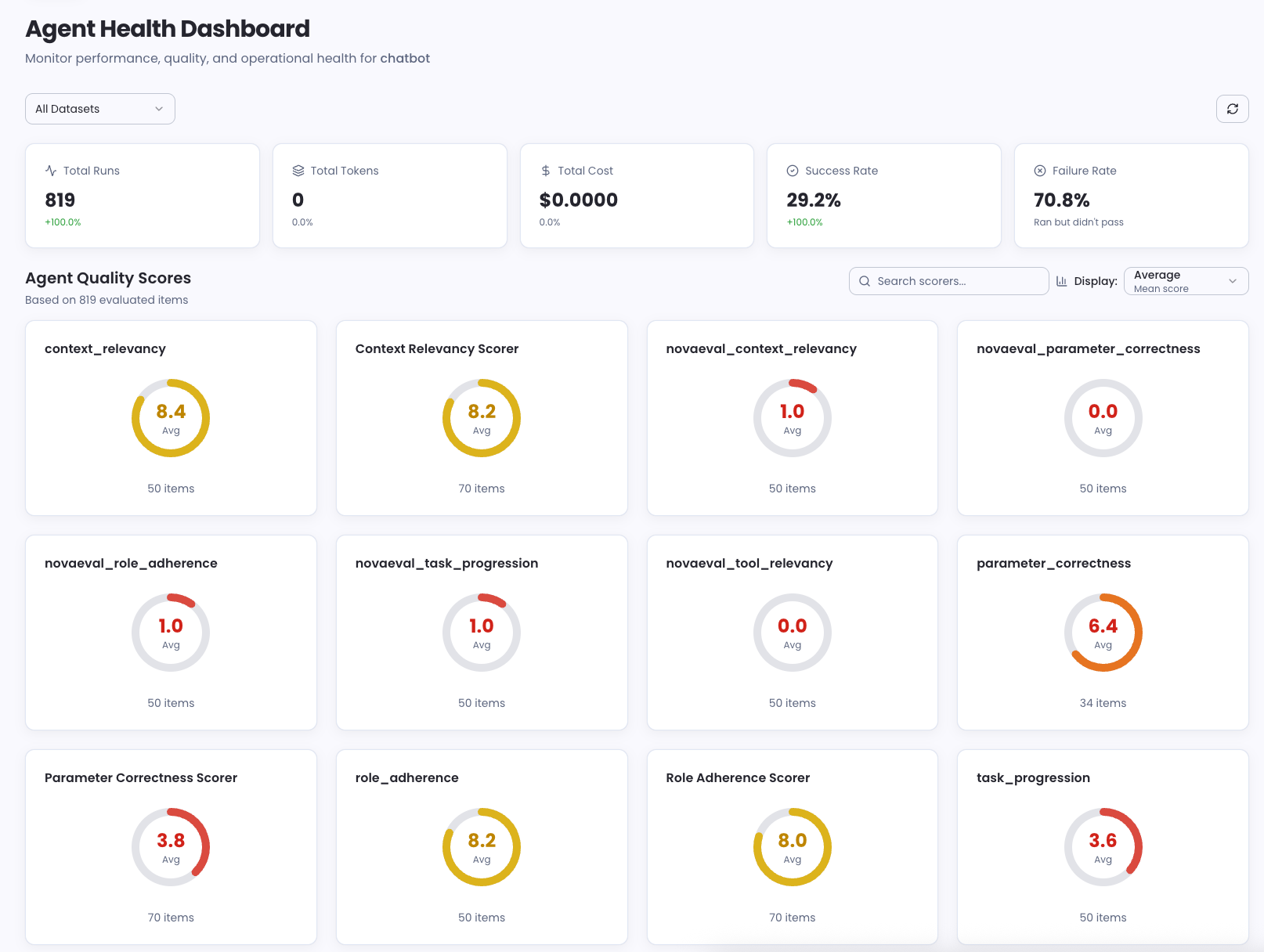
Task: Click the Success Rate check circle icon
Action: point(792,170)
